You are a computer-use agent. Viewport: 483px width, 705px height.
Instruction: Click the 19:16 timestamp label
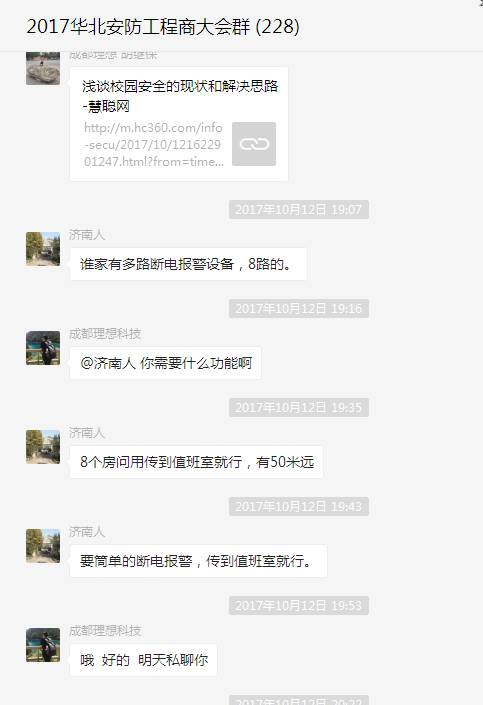click(x=299, y=308)
